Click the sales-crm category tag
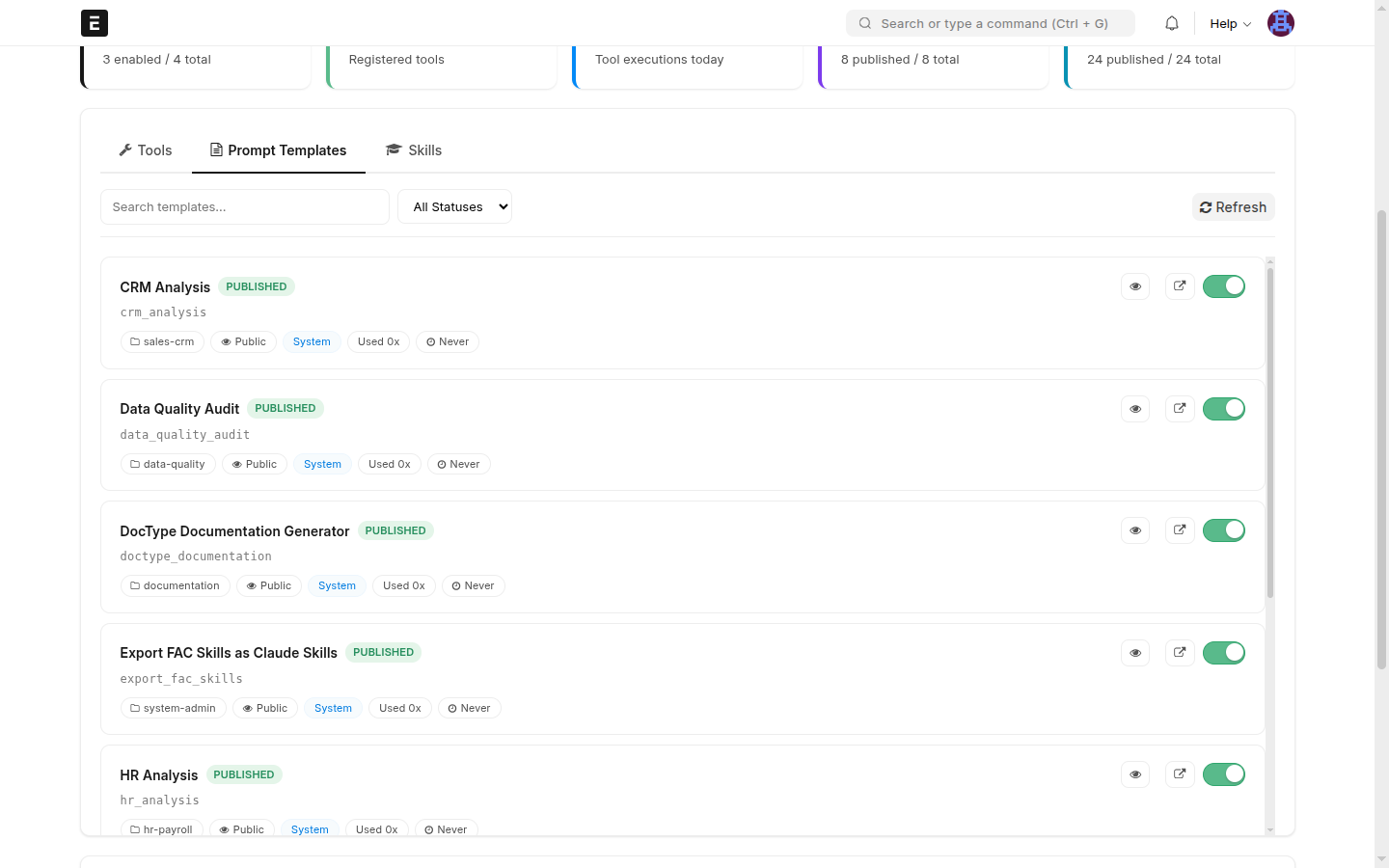Image resolution: width=1389 pixels, height=868 pixels. 162,341
